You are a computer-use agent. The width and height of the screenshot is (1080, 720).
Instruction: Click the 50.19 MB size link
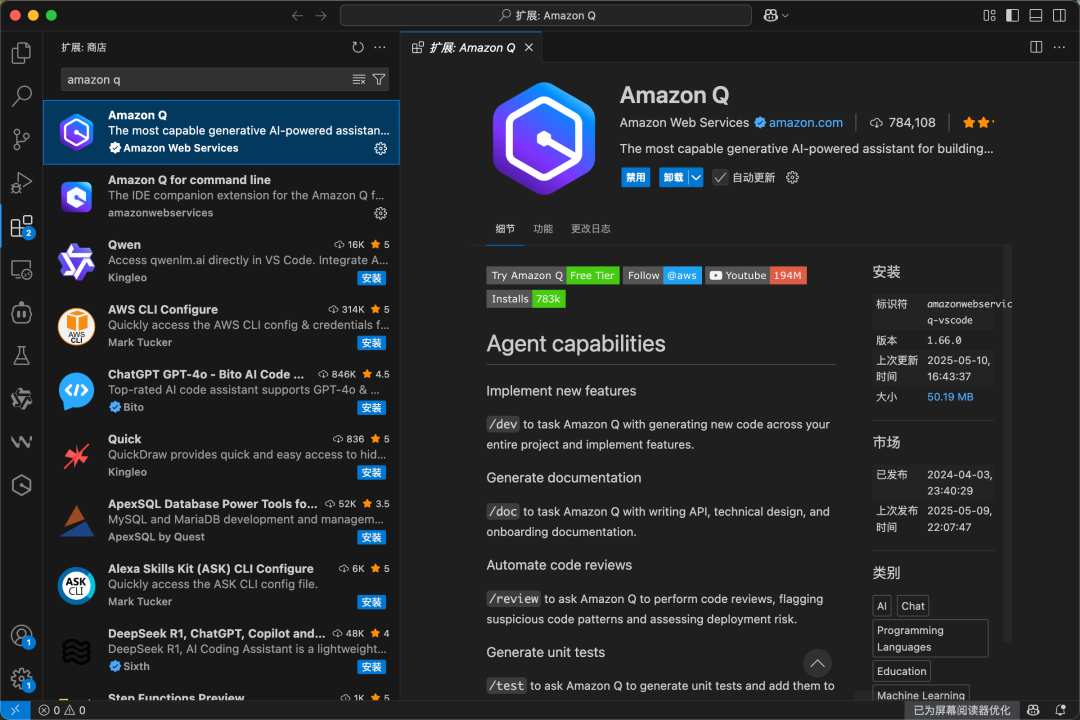(x=950, y=397)
